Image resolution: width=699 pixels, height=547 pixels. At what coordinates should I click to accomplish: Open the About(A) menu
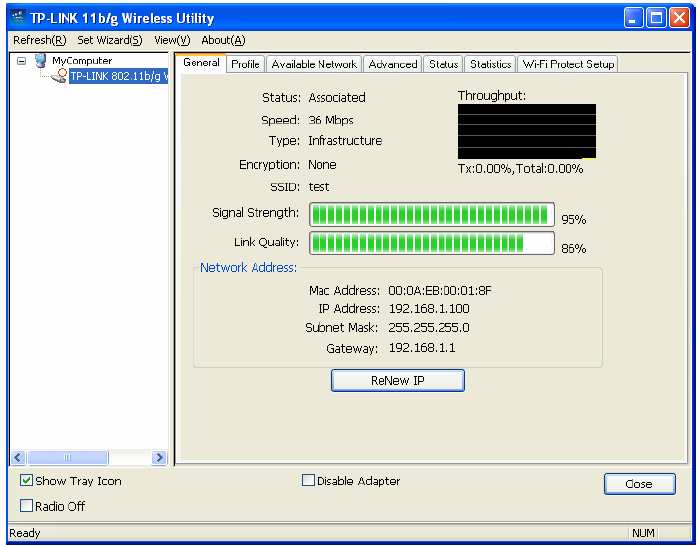coord(223,40)
